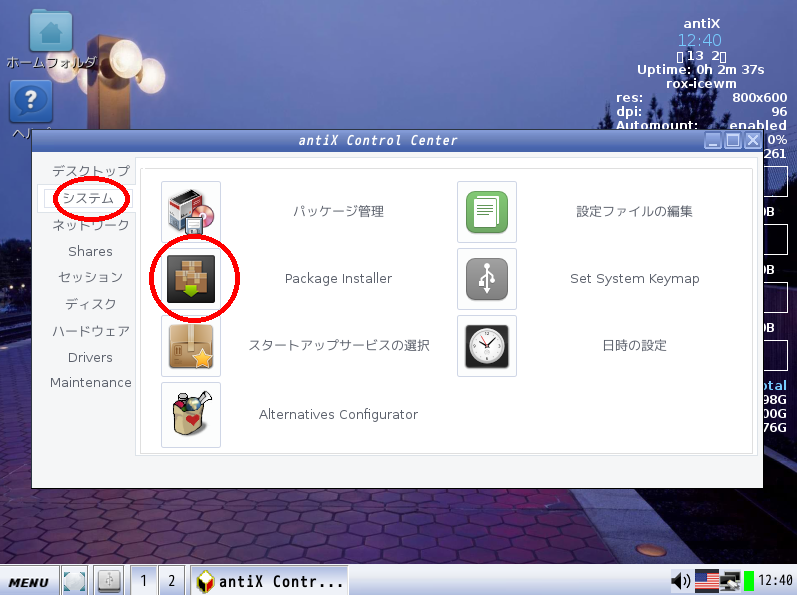Switch to the Drivers tab
Image resolution: width=797 pixels, height=595 pixels.
tap(90, 358)
